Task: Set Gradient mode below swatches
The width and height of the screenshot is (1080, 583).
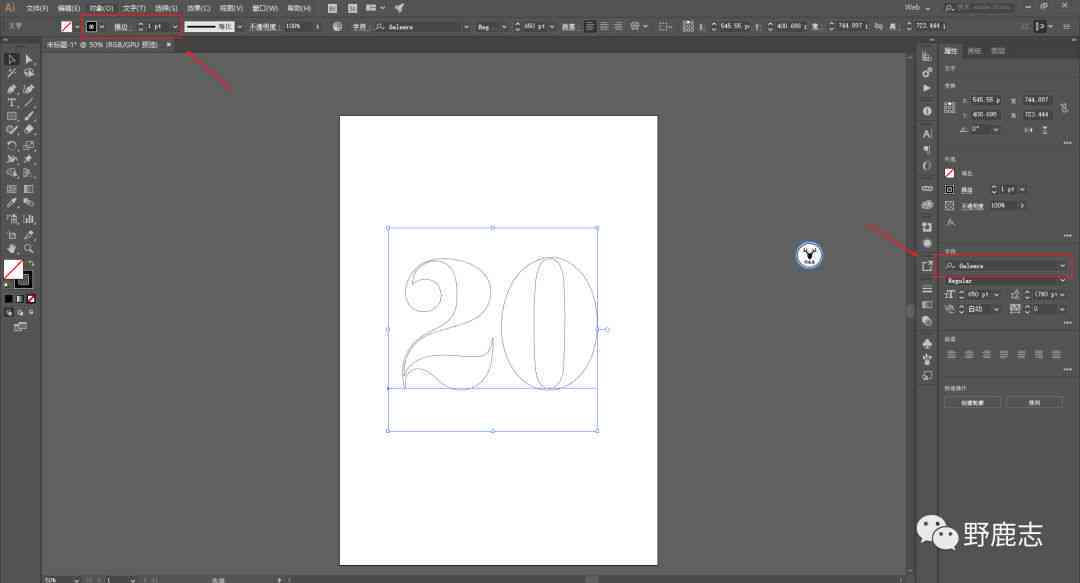Action: click(x=20, y=299)
